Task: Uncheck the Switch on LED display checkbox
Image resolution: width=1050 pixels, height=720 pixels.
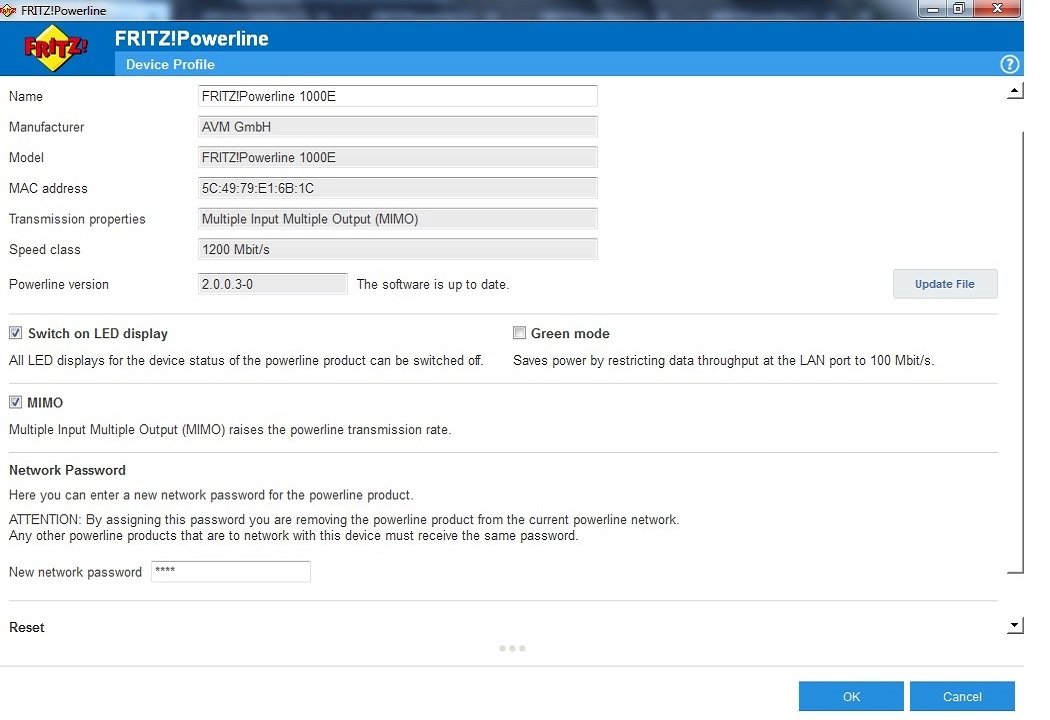Action: point(15,333)
